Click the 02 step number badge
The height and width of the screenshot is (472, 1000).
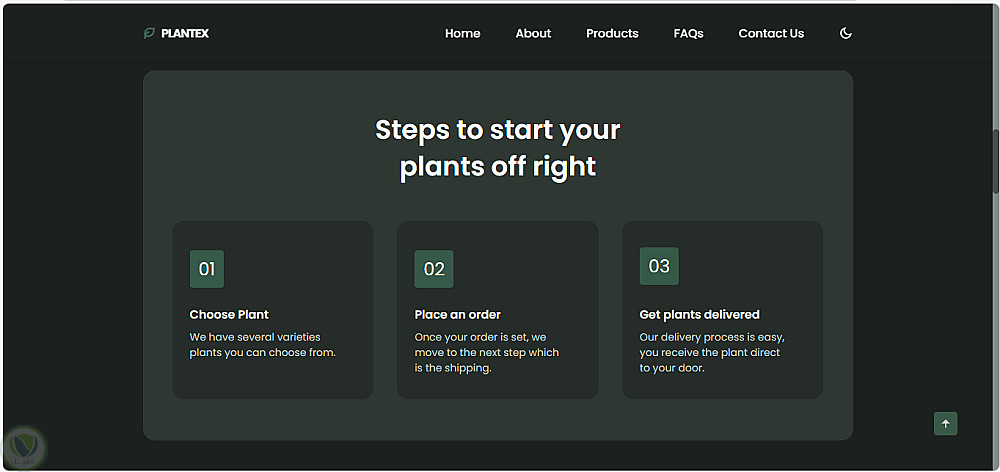pyautogui.click(x=434, y=269)
